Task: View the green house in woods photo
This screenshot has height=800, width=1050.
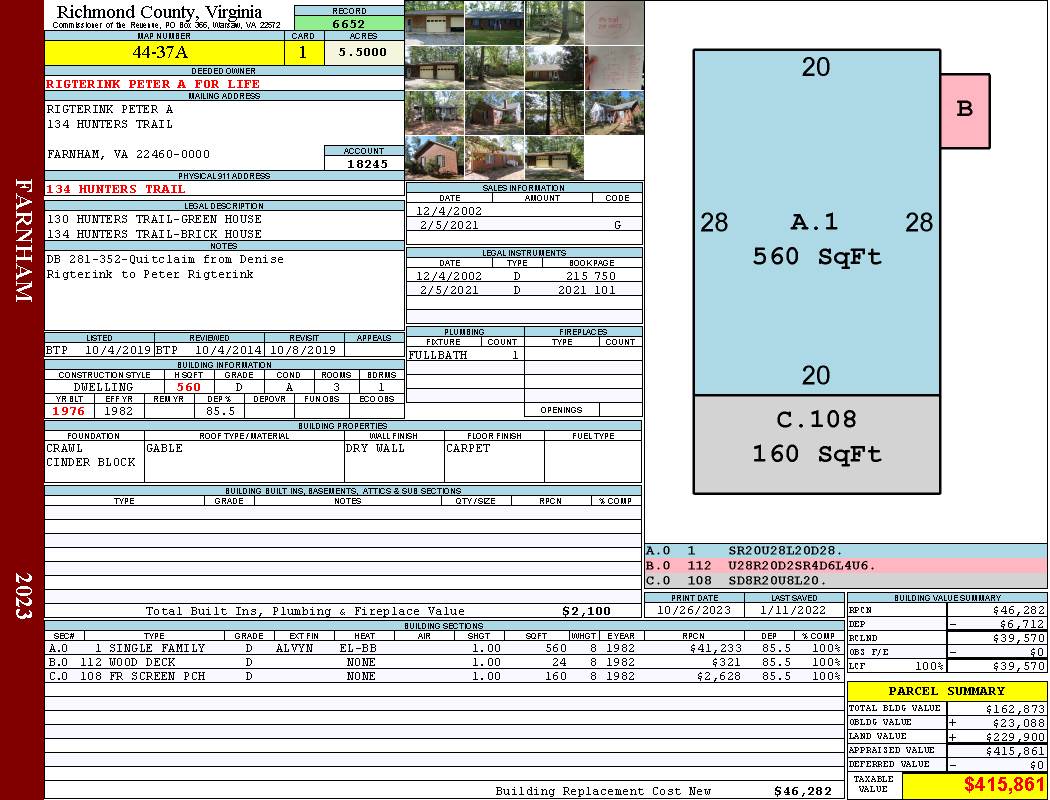Action: click(554, 22)
